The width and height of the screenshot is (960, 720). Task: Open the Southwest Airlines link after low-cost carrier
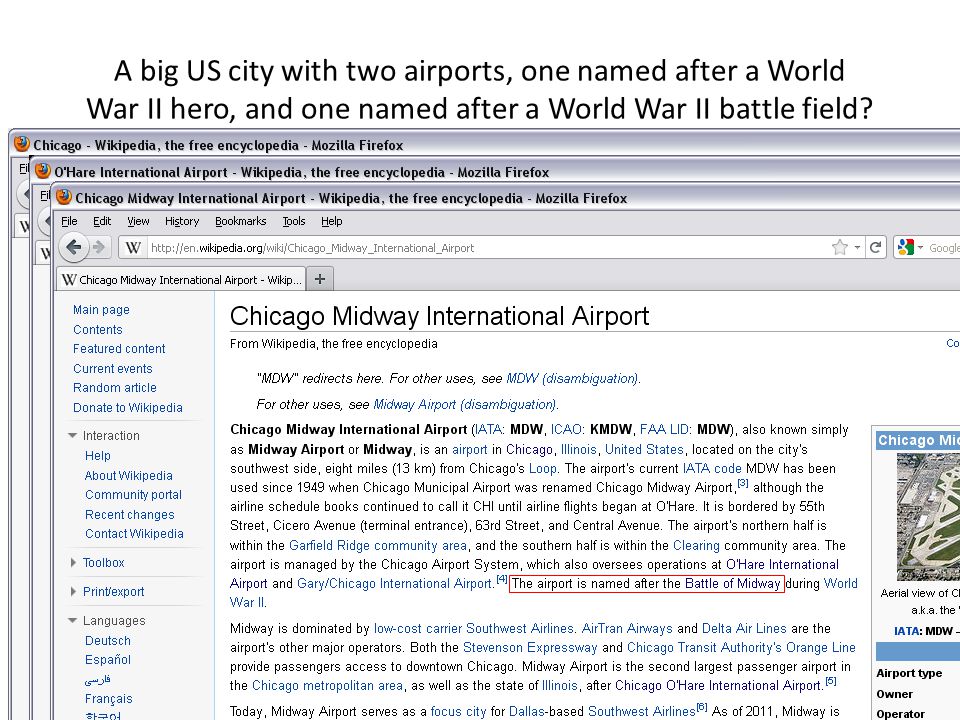519,628
